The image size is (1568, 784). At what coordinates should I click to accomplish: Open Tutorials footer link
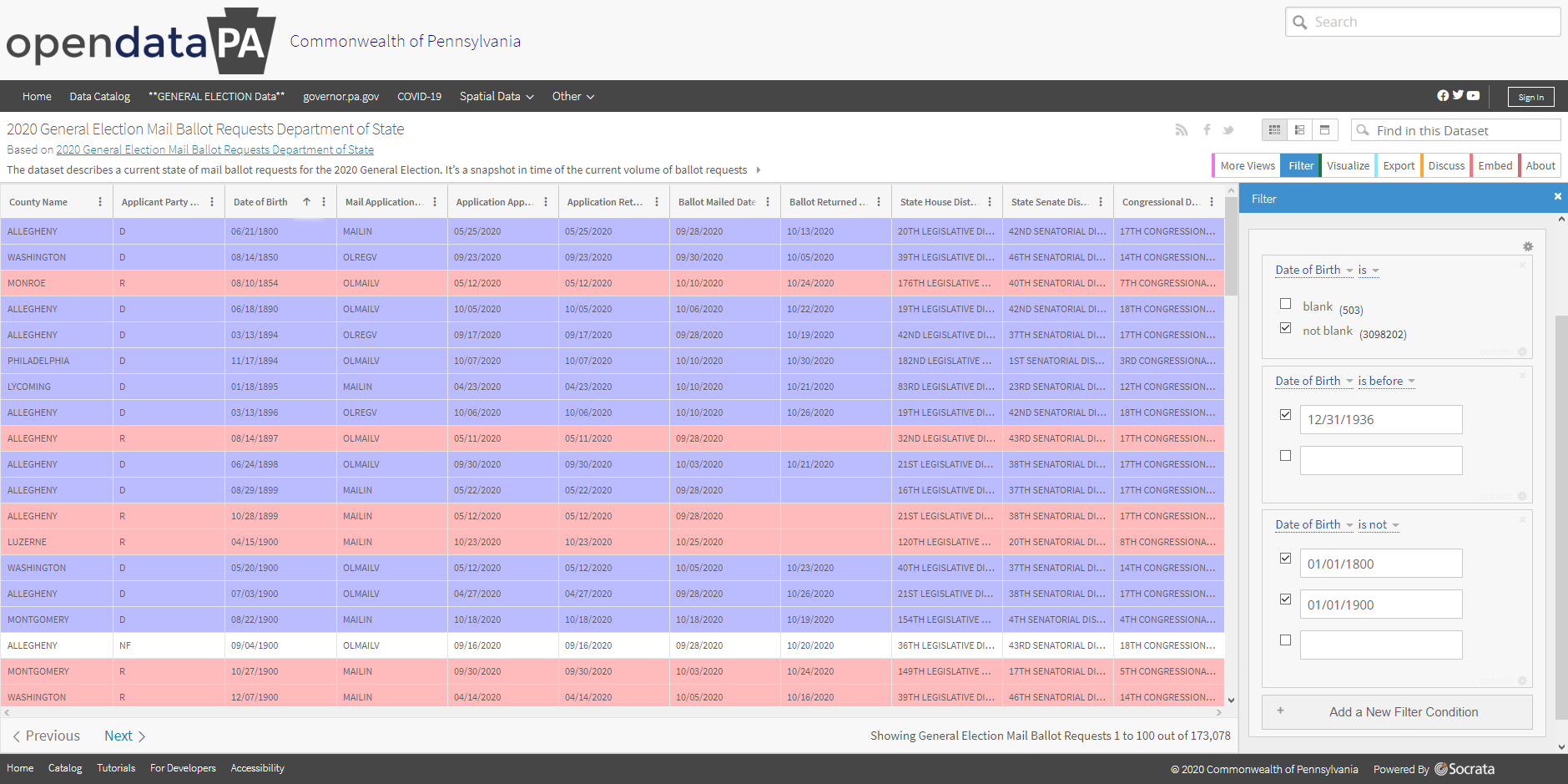click(116, 768)
